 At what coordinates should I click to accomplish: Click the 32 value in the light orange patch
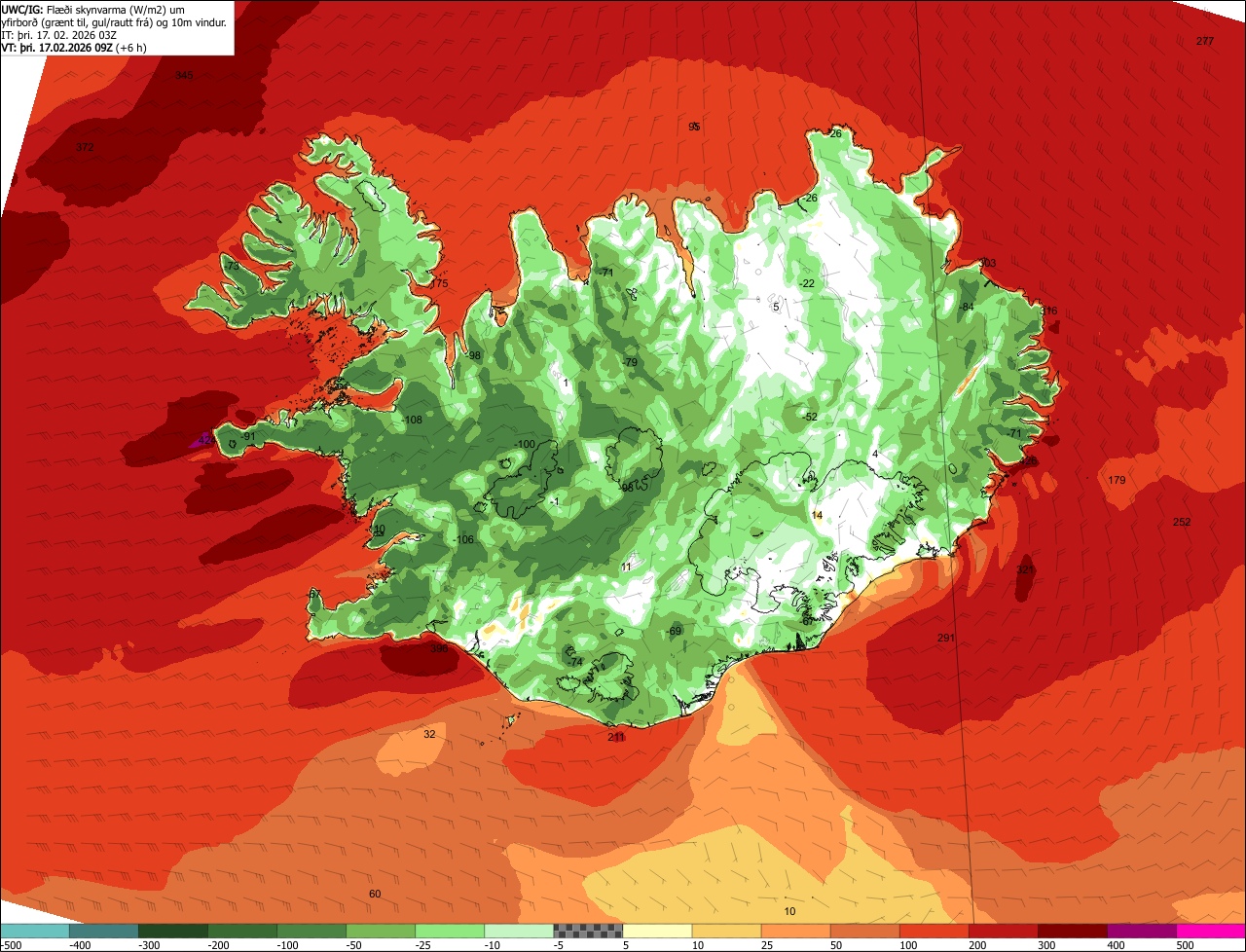[429, 734]
